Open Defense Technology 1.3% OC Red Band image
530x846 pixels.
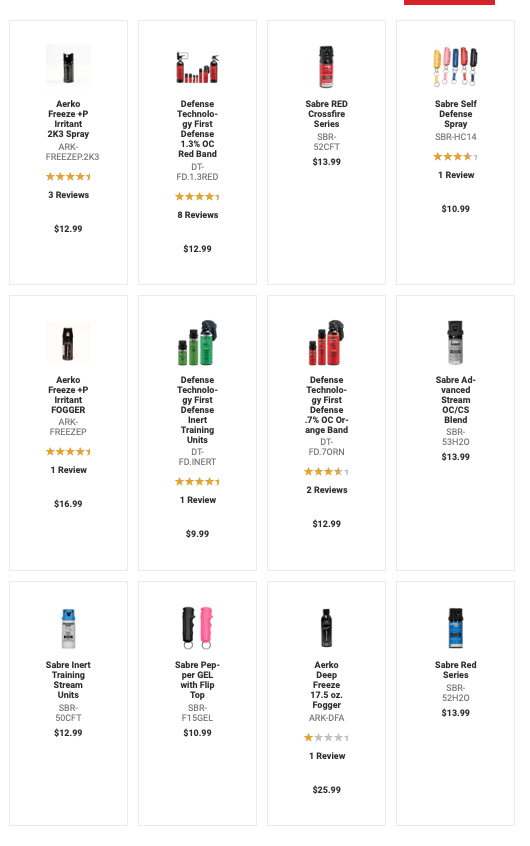[x=198, y=67]
